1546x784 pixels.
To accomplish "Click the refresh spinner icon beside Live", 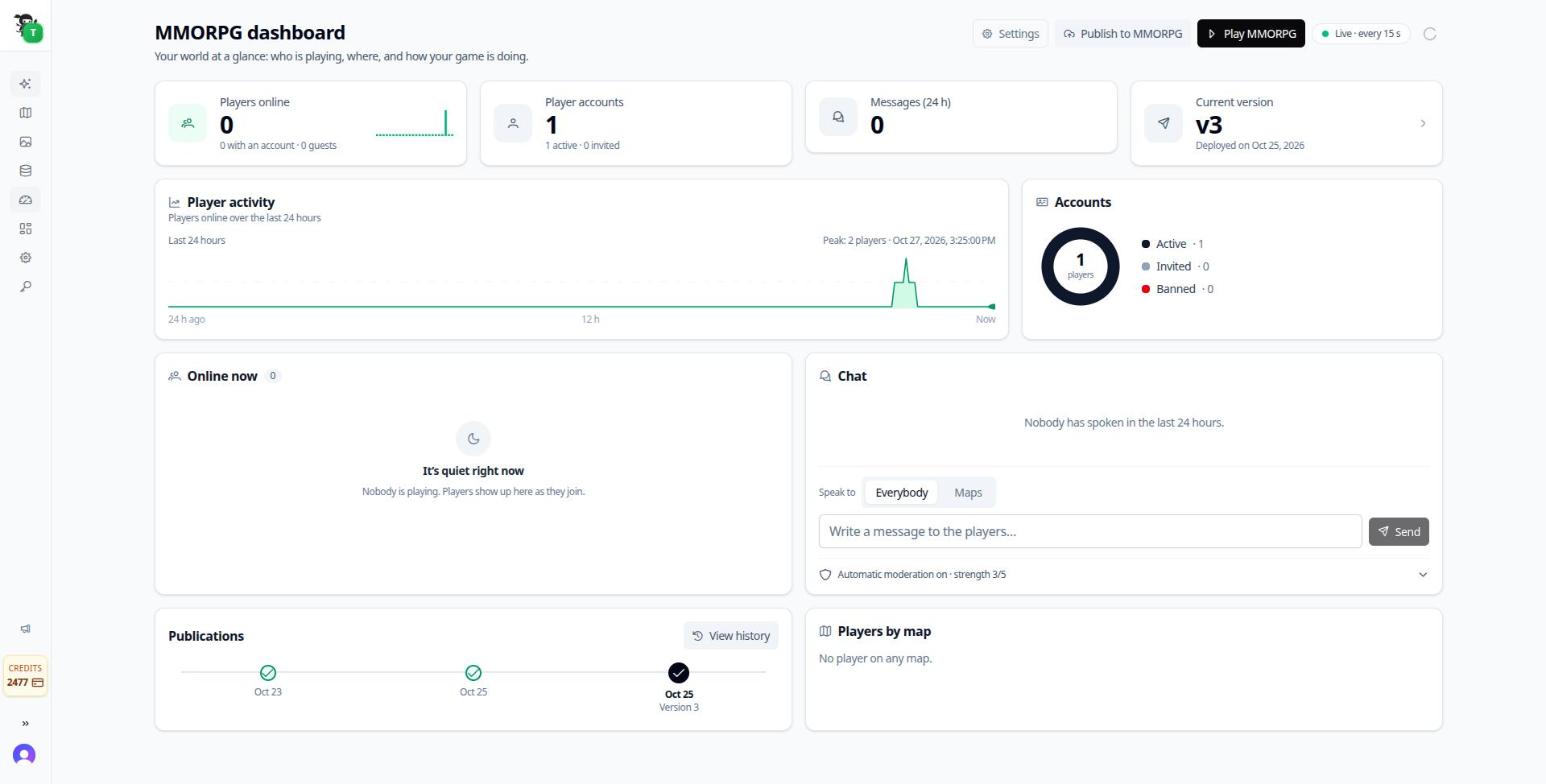I will 1430,34.
